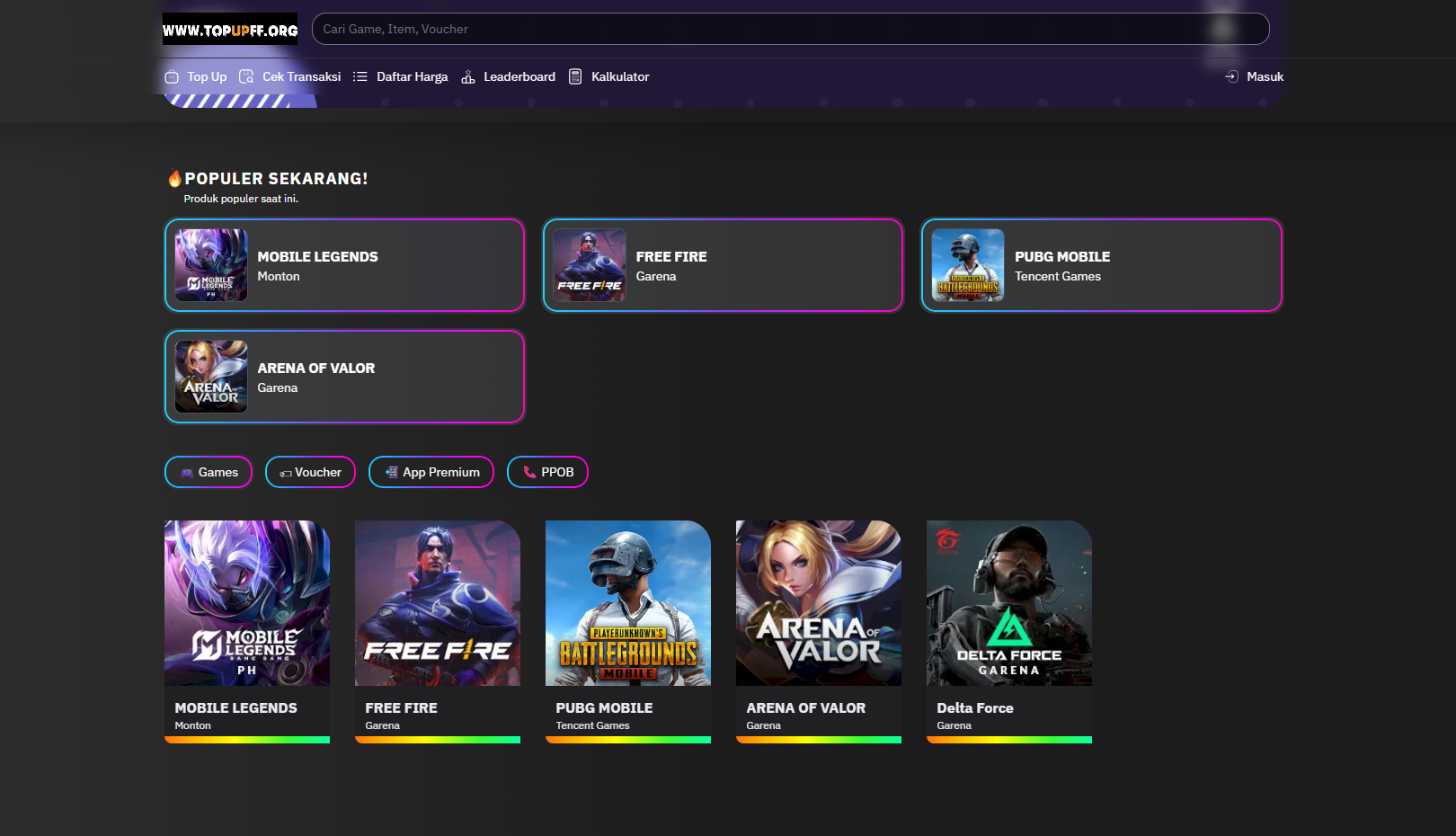Click Garena label under Delta Force card
Image resolution: width=1456 pixels, height=836 pixels.
pyautogui.click(x=954, y=725)
